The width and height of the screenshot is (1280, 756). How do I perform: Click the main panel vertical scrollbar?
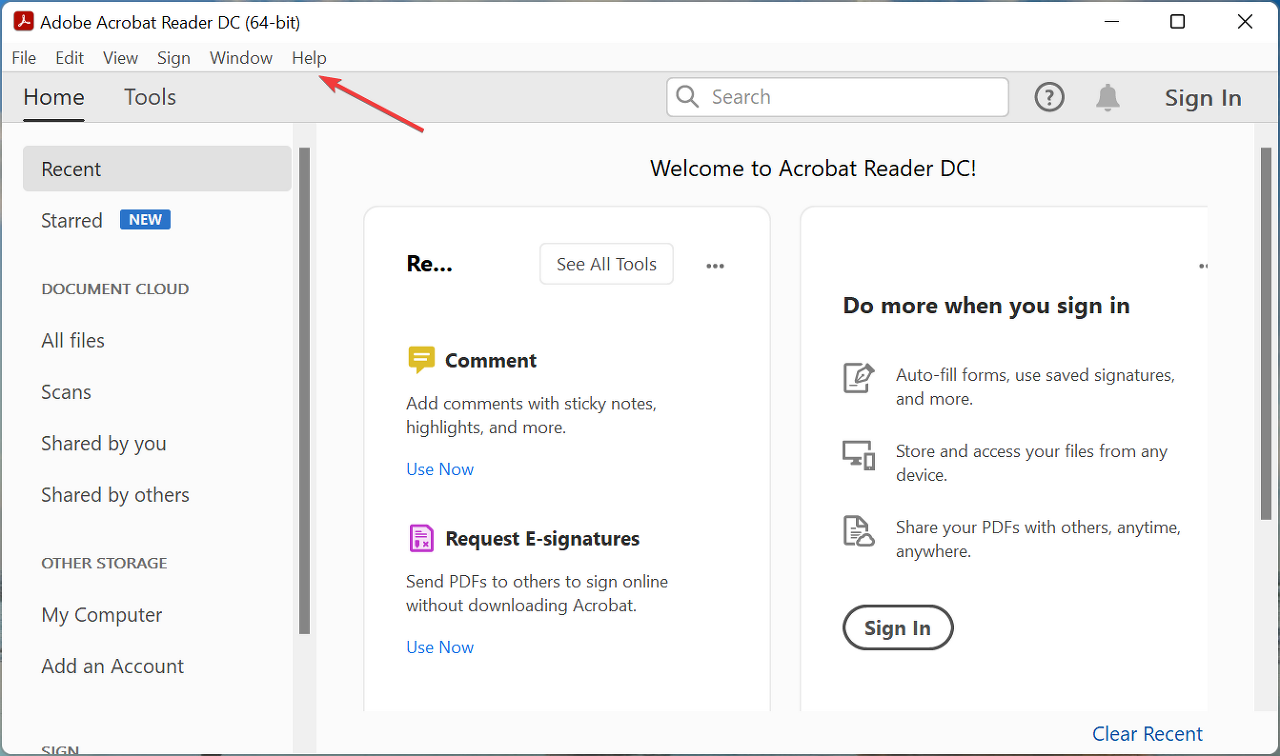point(1266,334)
